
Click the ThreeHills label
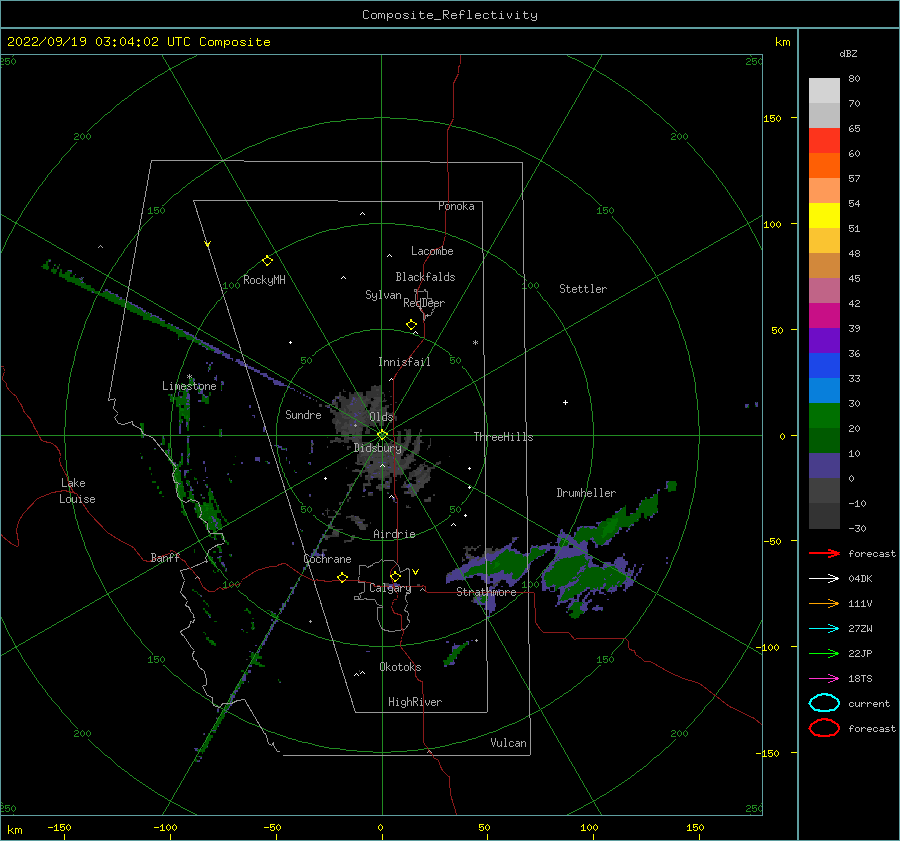(x=503, y=437)
